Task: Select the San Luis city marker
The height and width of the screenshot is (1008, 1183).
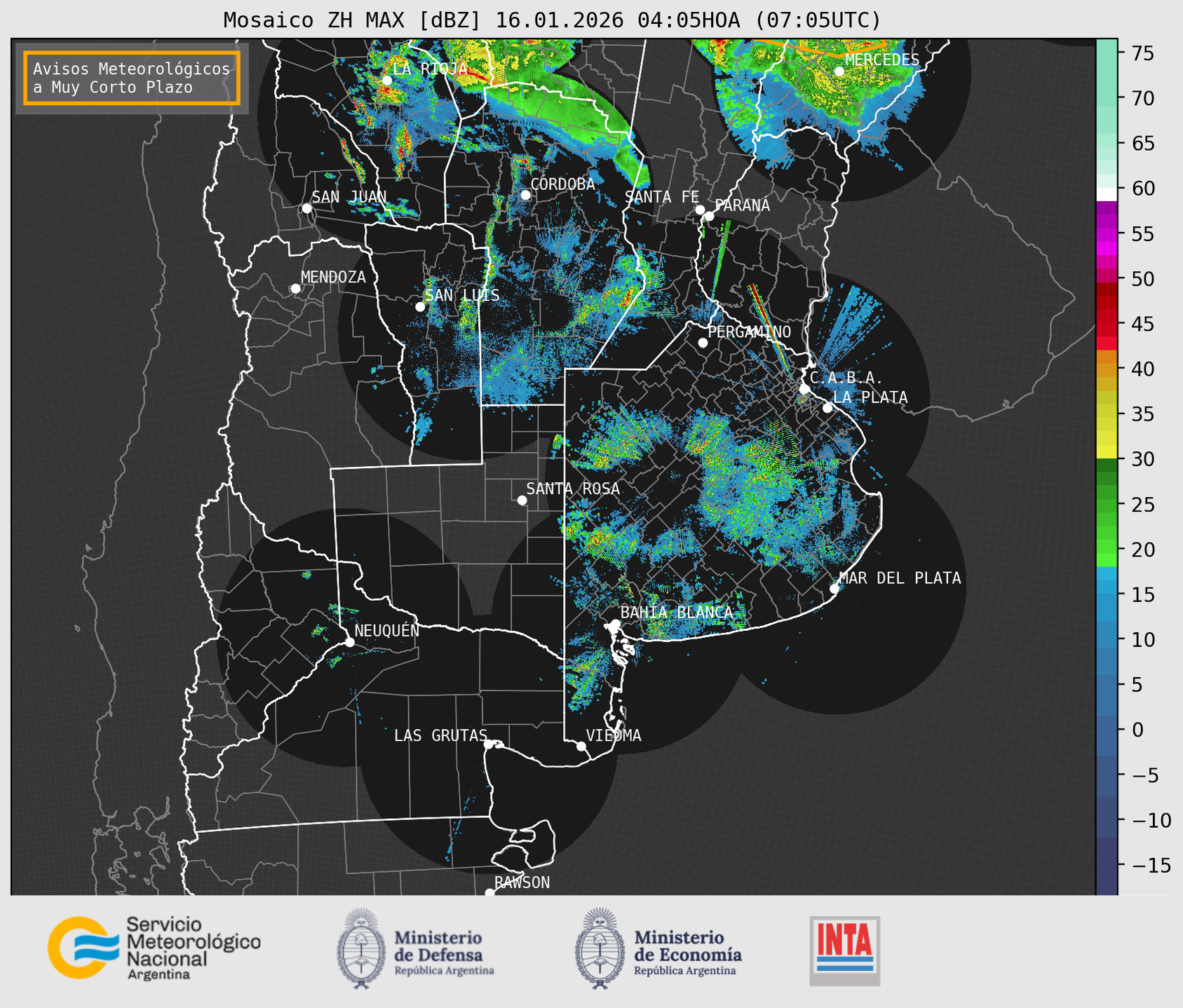Action: (x=420, y=307)
